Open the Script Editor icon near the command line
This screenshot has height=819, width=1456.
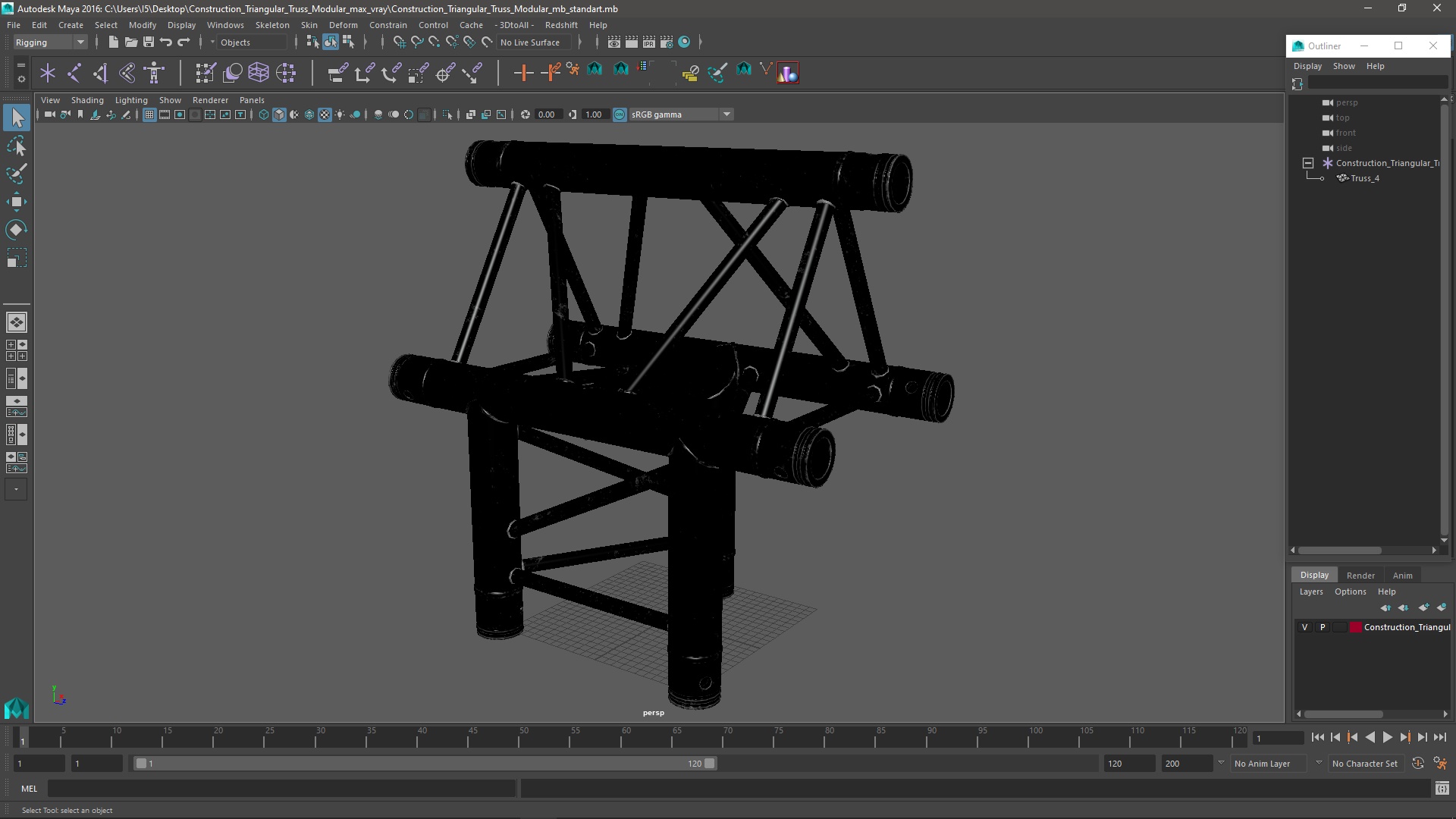1442,789
